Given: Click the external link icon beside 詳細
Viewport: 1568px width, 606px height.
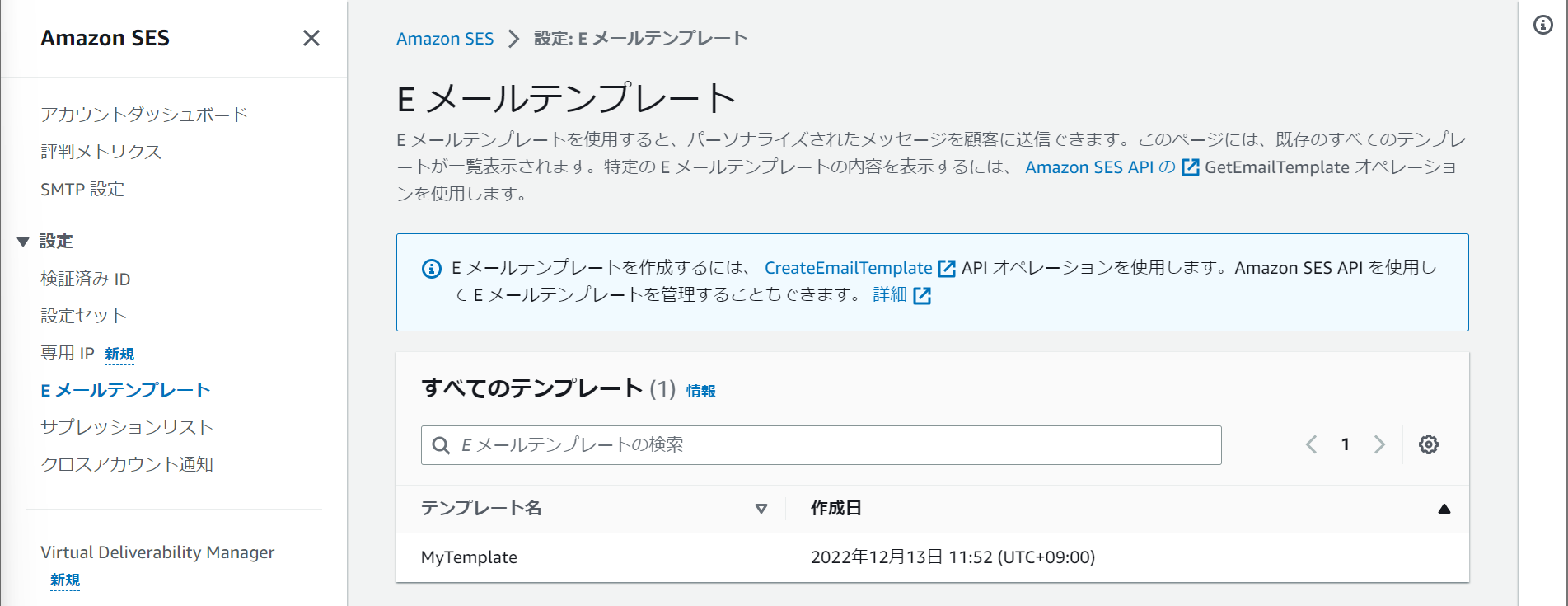Looking at the screenshot, I should point(922,296).
